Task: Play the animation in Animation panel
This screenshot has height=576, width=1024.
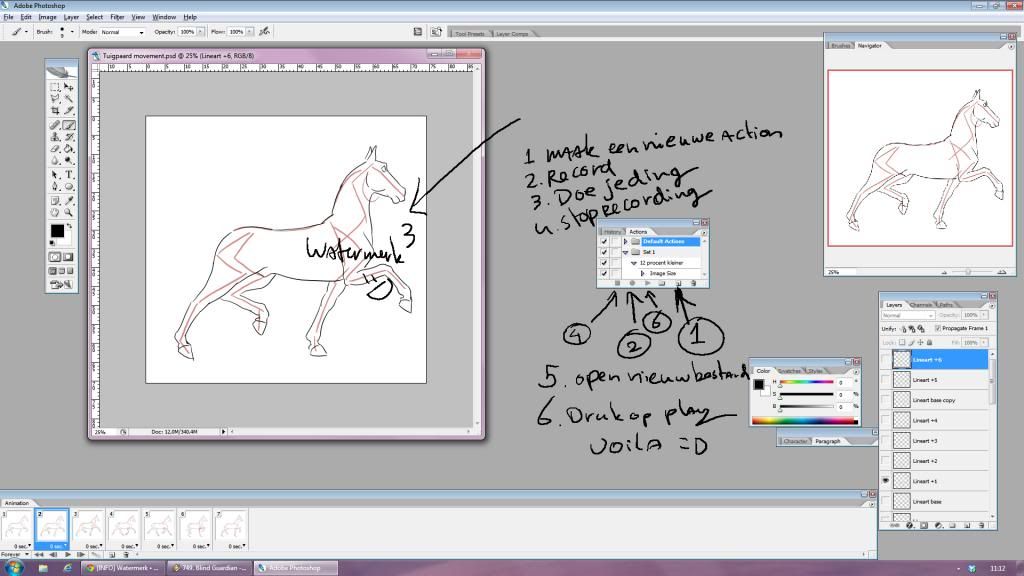Action: tap(68, 553)
